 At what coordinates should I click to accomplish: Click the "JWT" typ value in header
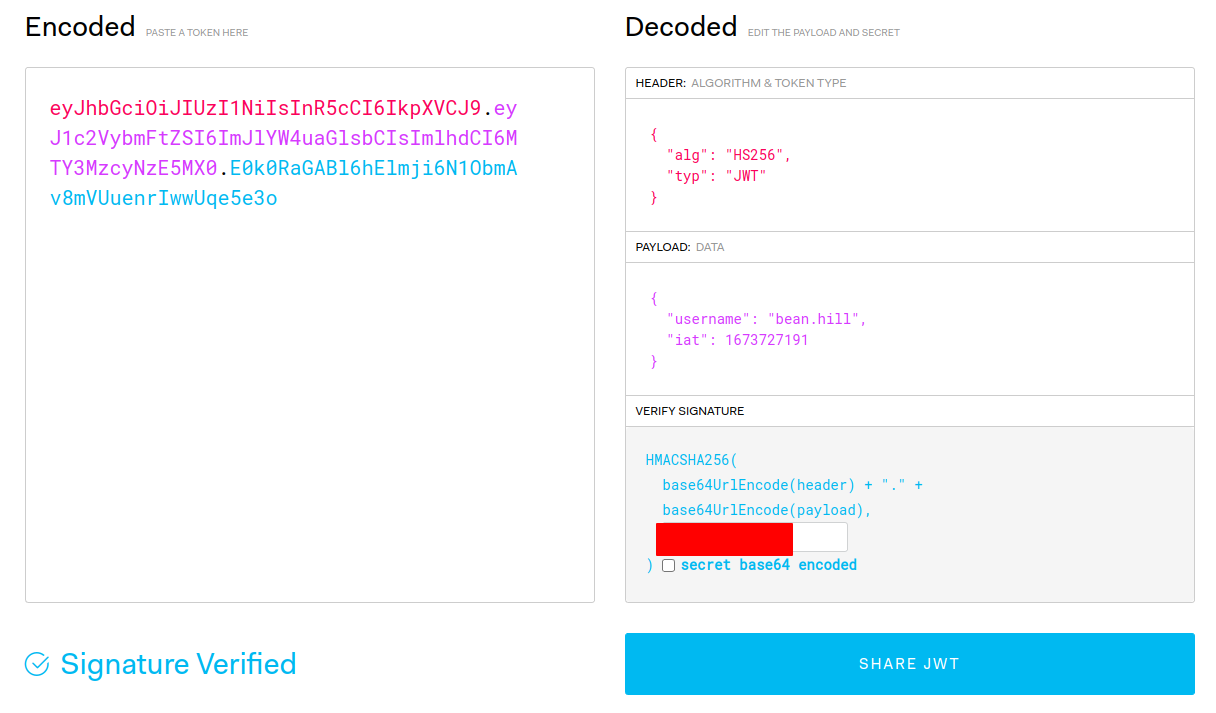(745, 176)
